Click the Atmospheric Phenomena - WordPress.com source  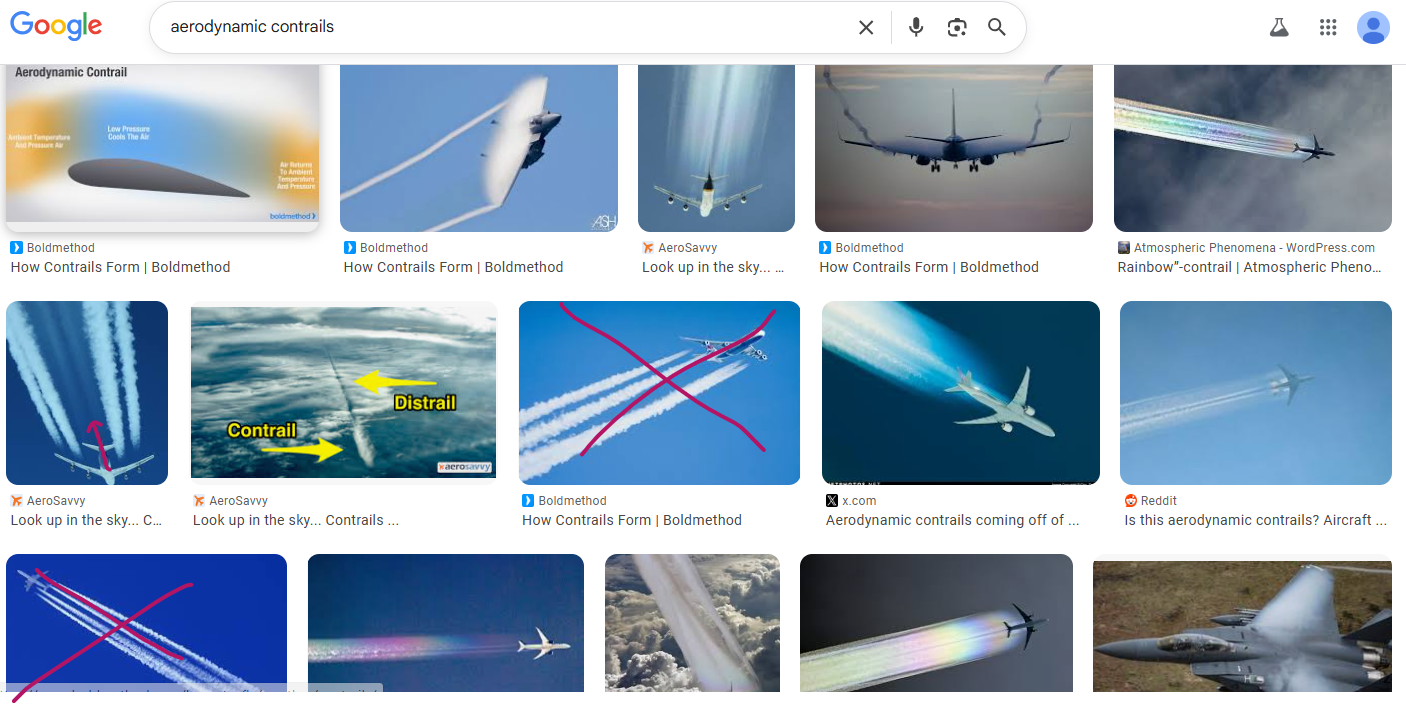(x=1254, y=248)
